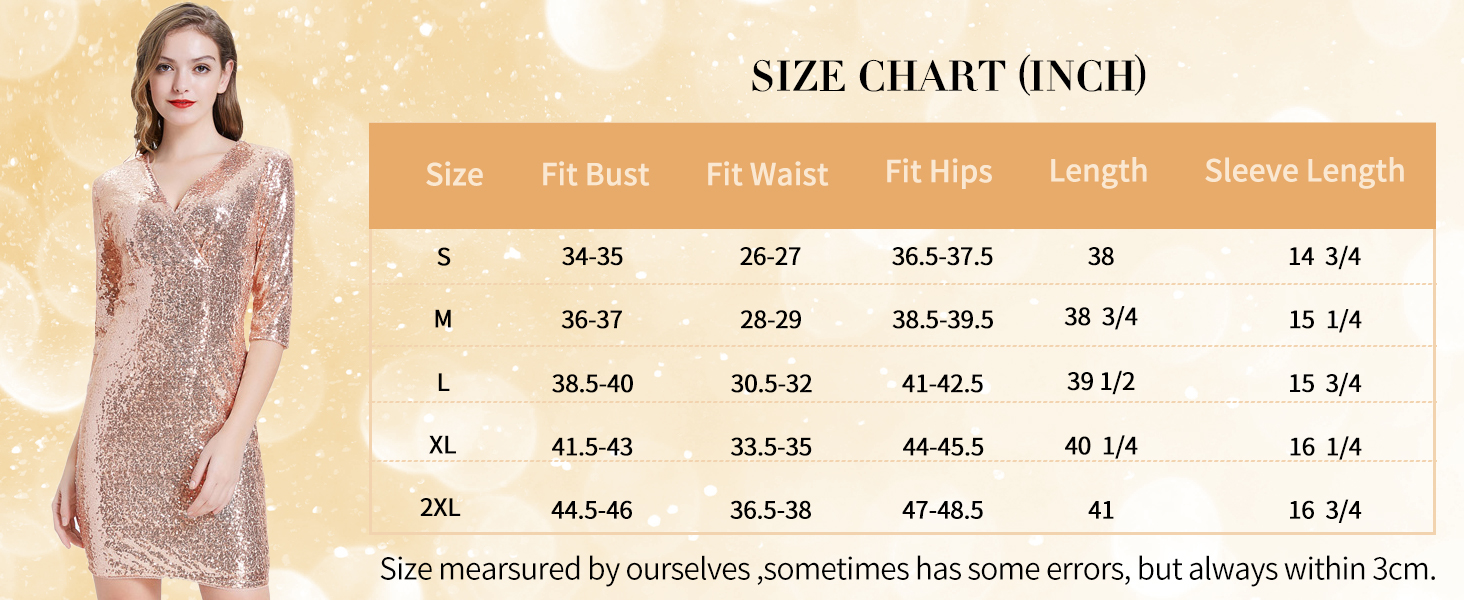Click the hips value "41-42.5"
This screenshot has height=600, width=1464.
943,383
